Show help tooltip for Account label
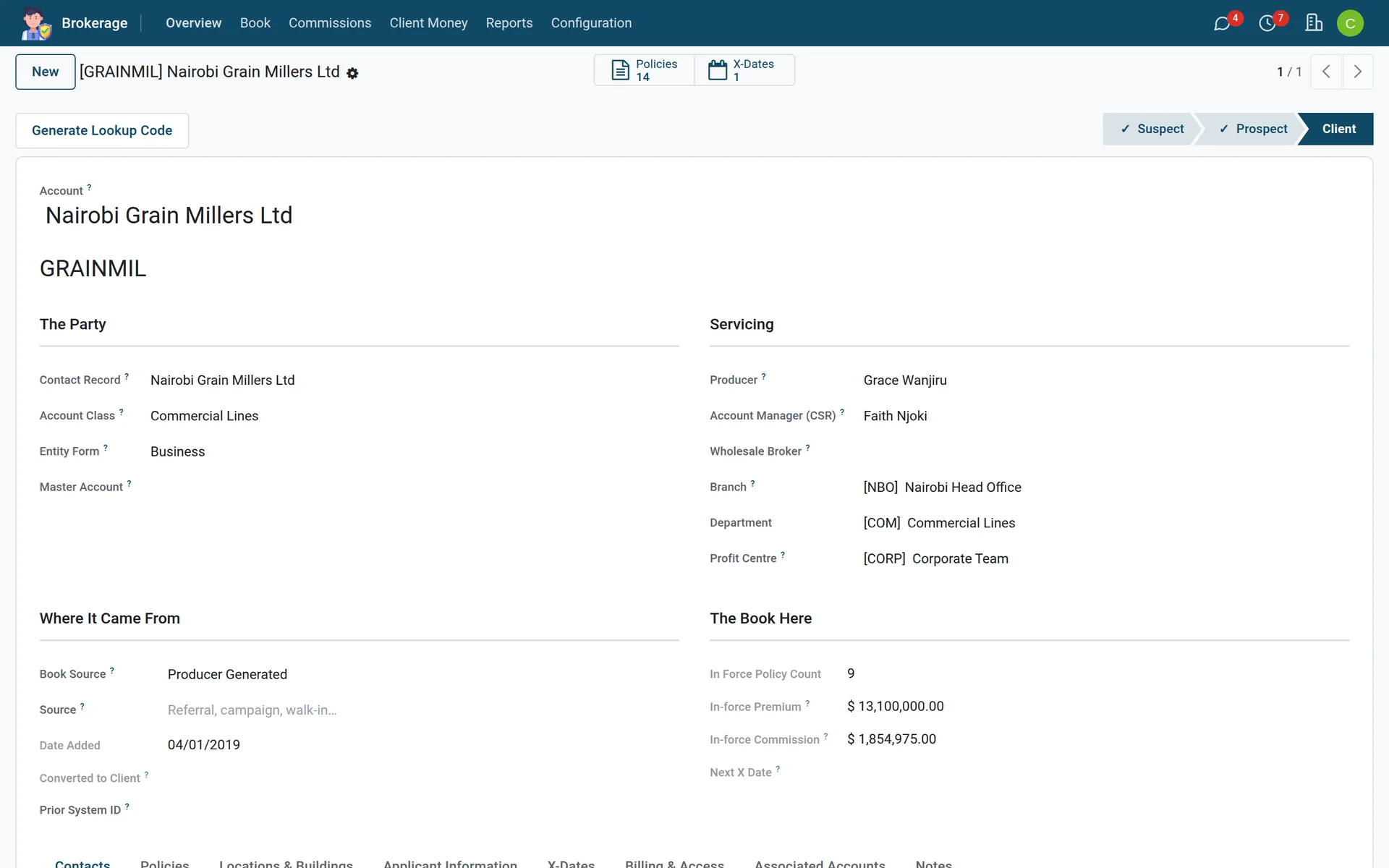 coord(89,187)
